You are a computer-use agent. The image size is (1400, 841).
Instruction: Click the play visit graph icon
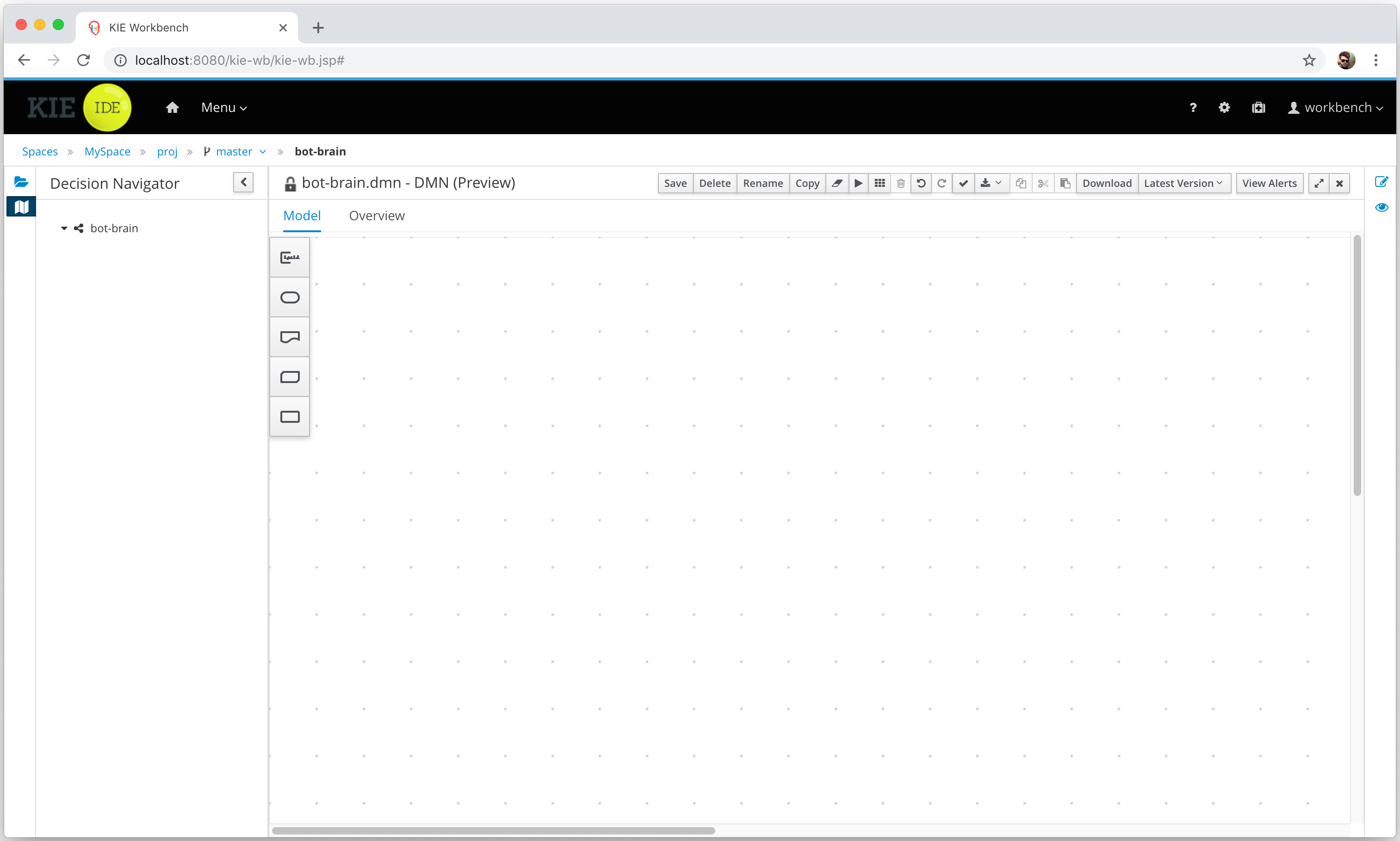859,183
